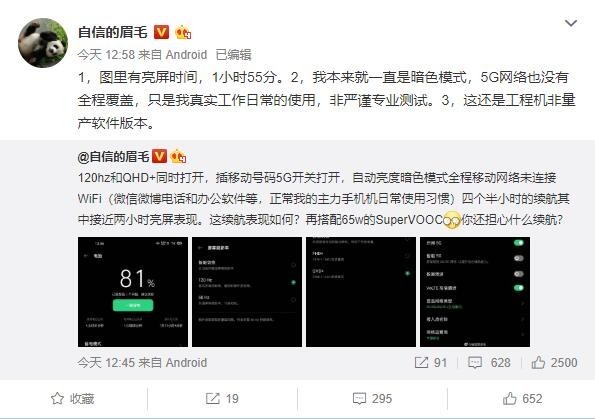
Task: Click the crown badge in the quoted post
Action: click(x=178, y=156)
